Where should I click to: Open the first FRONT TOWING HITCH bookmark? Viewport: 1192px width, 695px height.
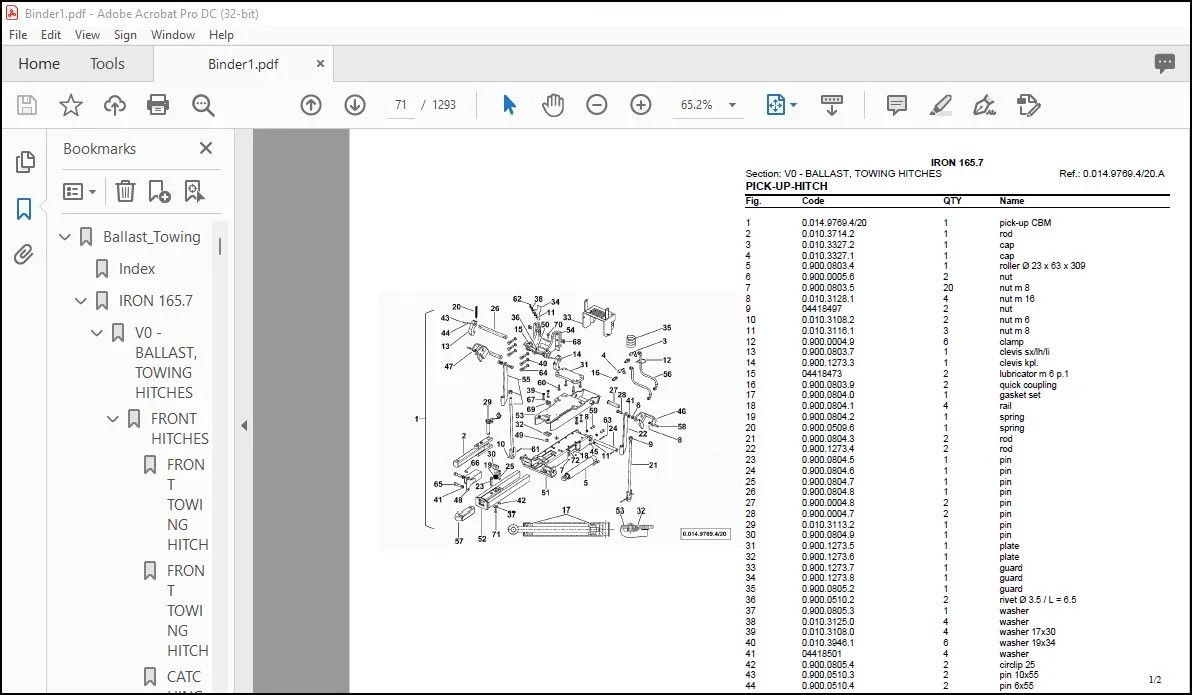[x=187, y=504]
